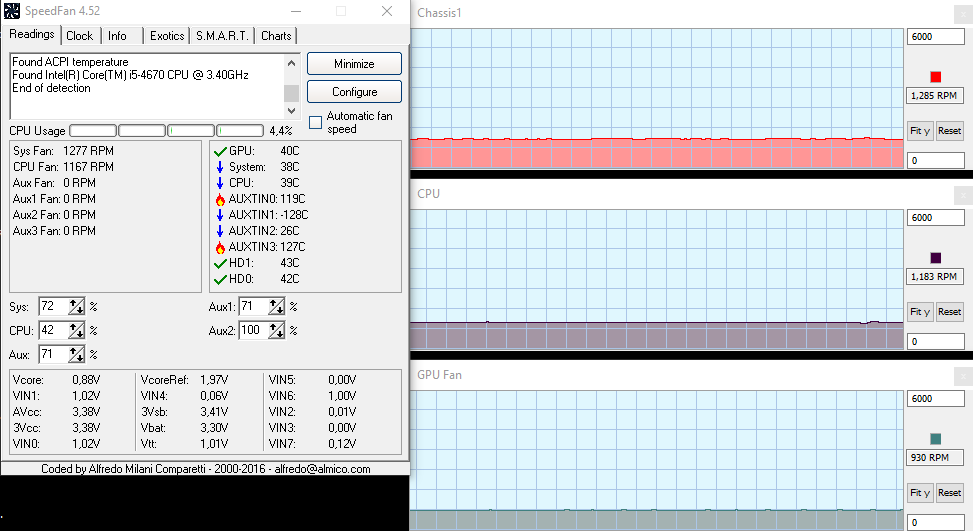Click the dark purple swatch of CPU chart
The image size is (973, 531).
936,258
